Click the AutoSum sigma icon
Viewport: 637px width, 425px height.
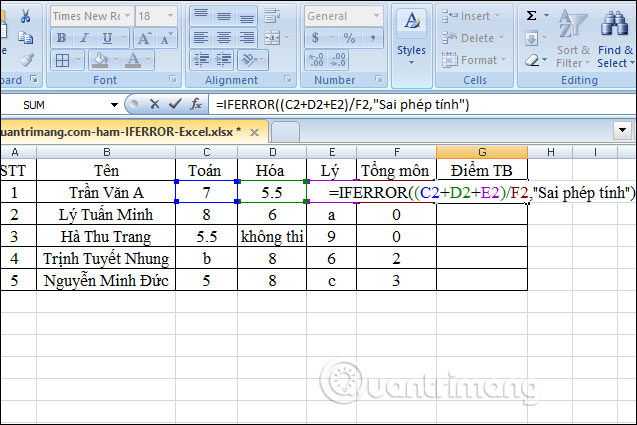[x=531, y=15]
